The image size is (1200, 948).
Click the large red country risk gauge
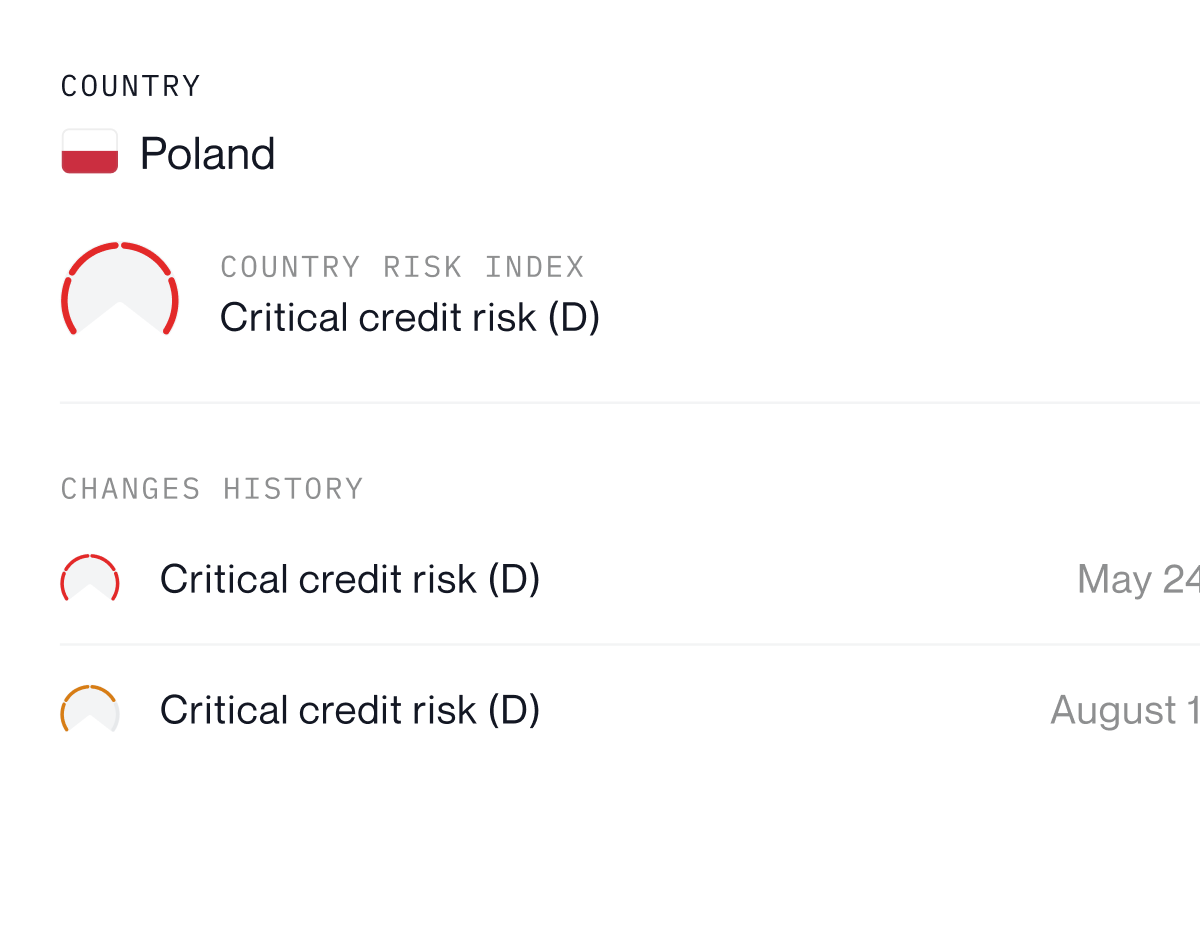pos(120,288)
